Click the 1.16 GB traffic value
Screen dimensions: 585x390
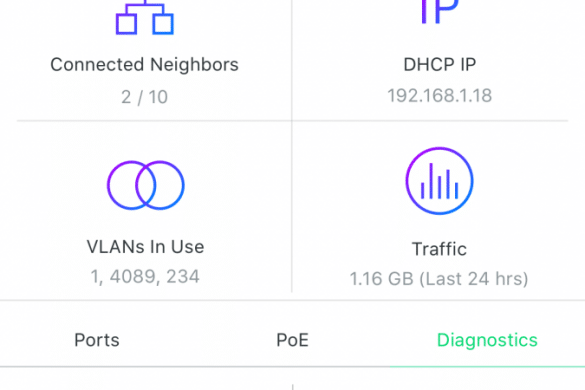(381, 279)
